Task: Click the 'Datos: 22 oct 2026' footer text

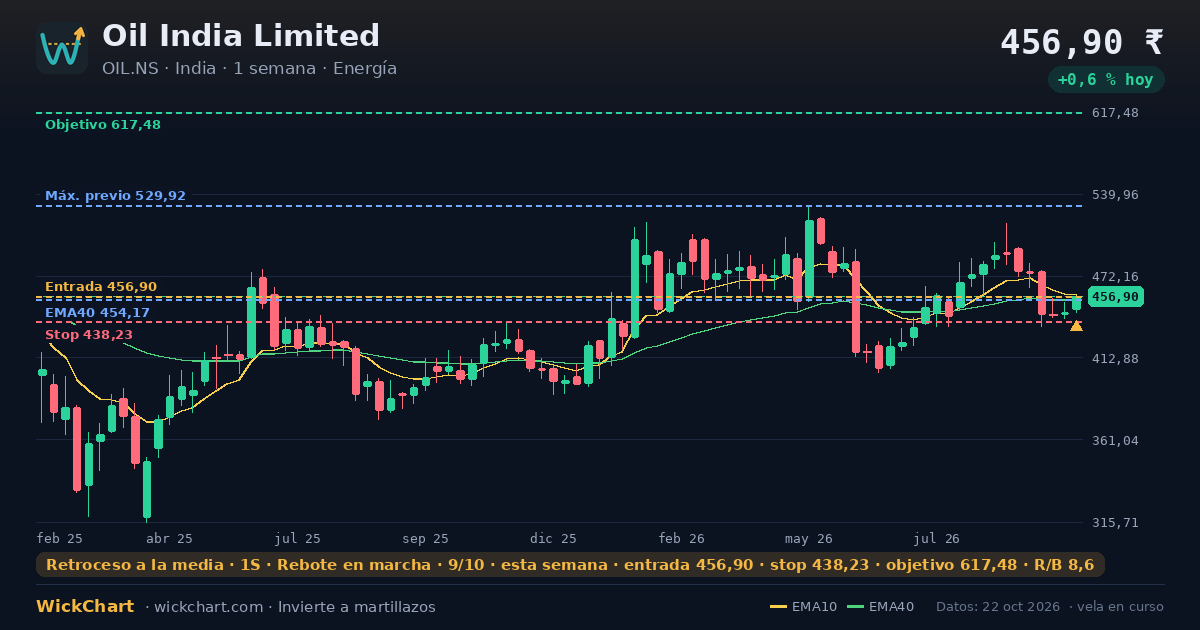Action: coord(999,607)
